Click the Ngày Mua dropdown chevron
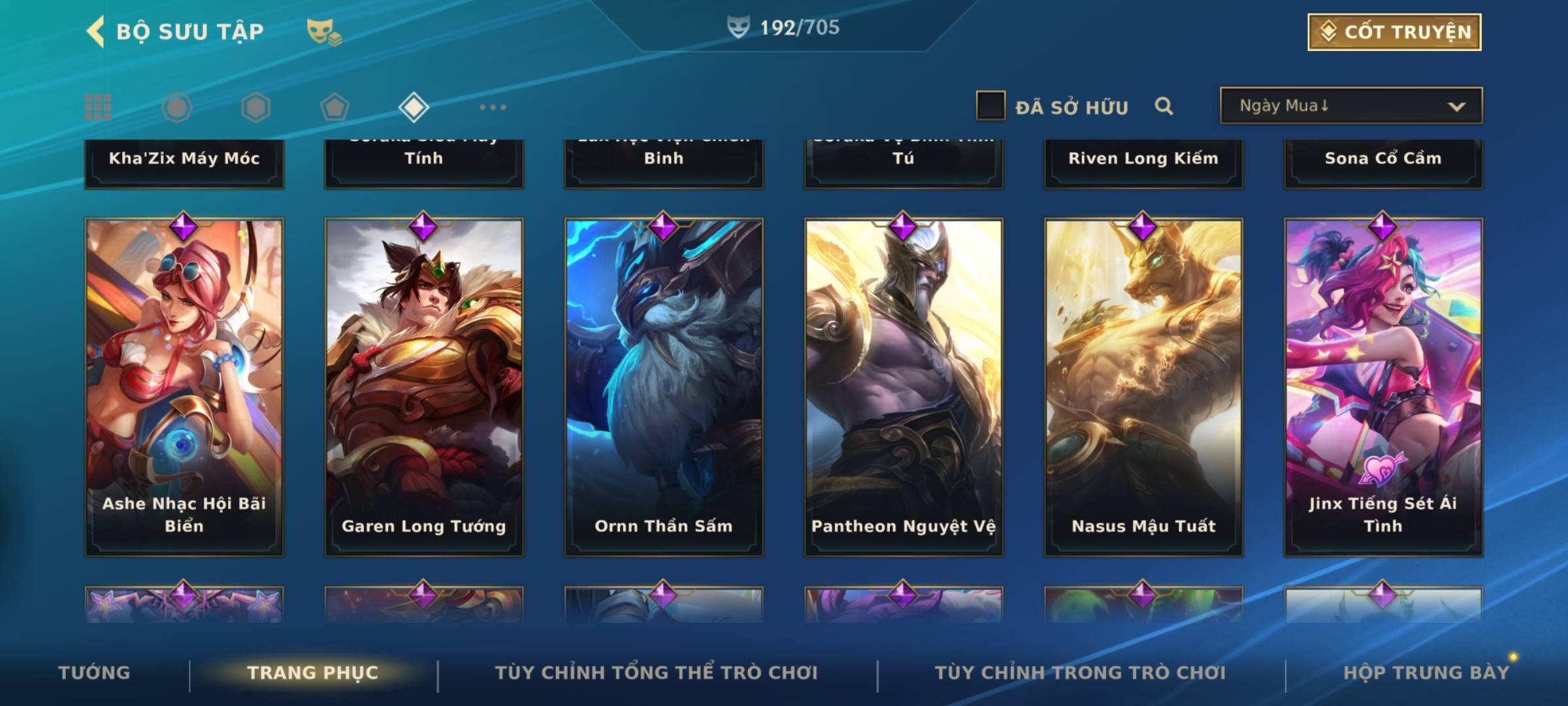The image size is (1568, 706). (1456, 107)
